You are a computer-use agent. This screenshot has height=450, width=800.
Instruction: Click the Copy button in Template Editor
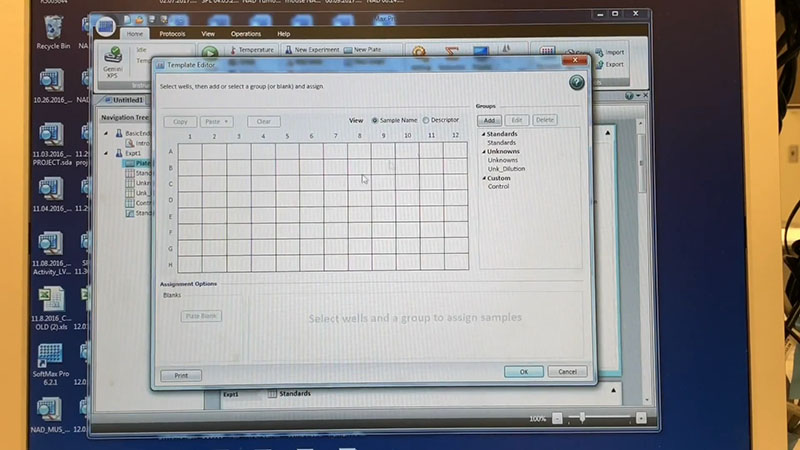(x=180, y=122)
